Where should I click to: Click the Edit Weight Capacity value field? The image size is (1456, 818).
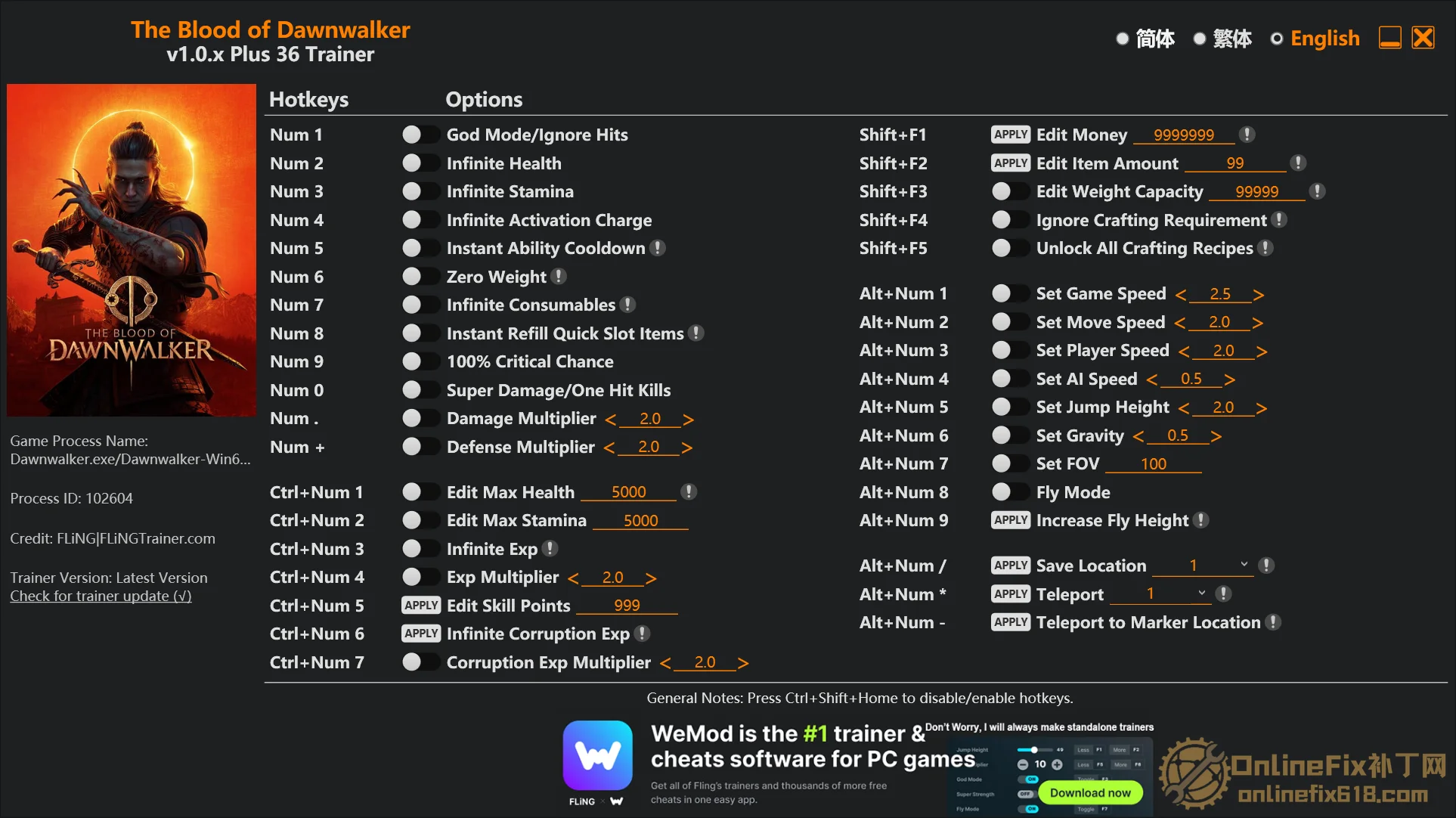(x=1257, y=191)
